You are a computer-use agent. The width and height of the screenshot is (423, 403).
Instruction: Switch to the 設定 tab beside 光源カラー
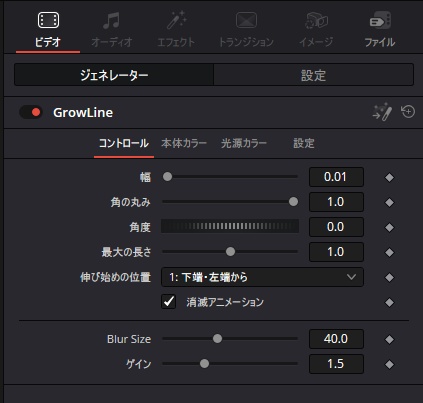point(304,143)
